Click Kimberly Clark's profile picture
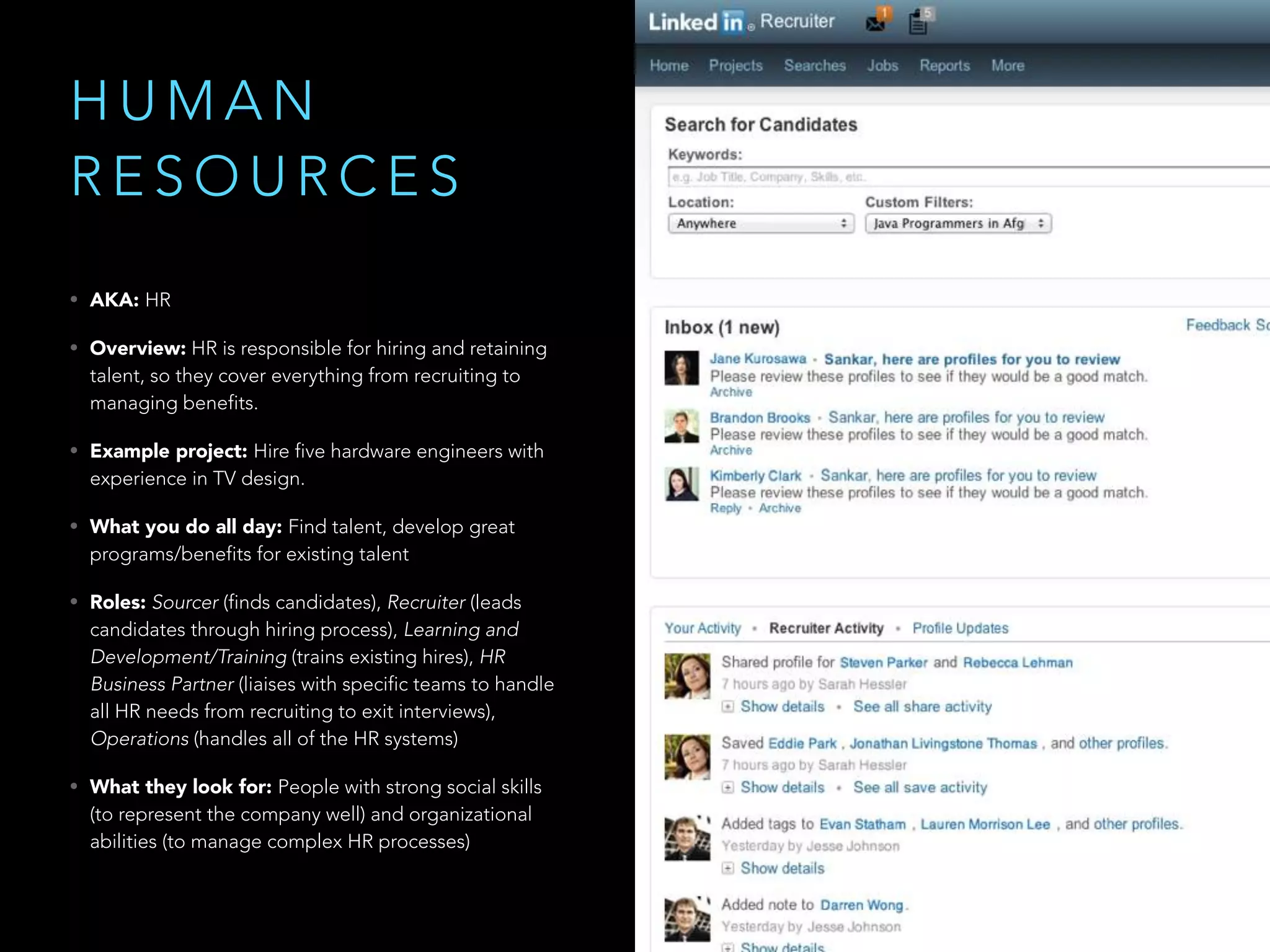 point(681,484)
